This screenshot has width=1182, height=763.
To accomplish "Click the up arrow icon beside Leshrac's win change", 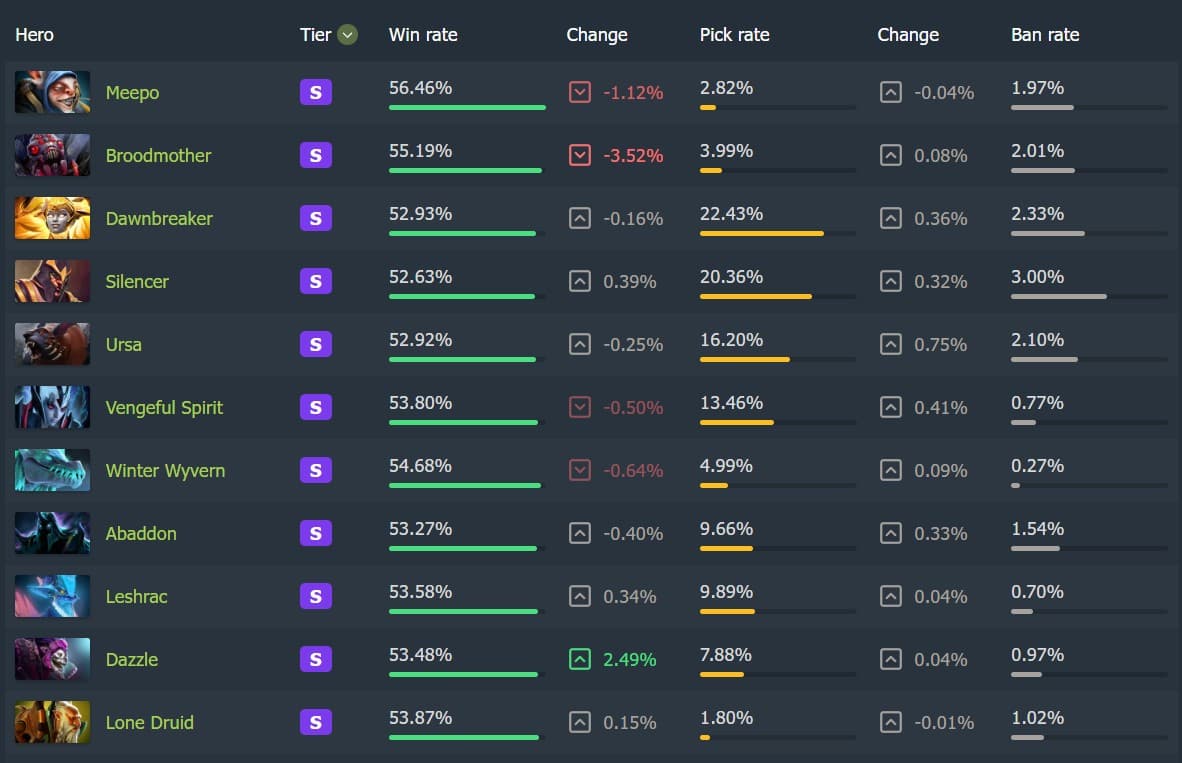I will (x=580, y=596).
